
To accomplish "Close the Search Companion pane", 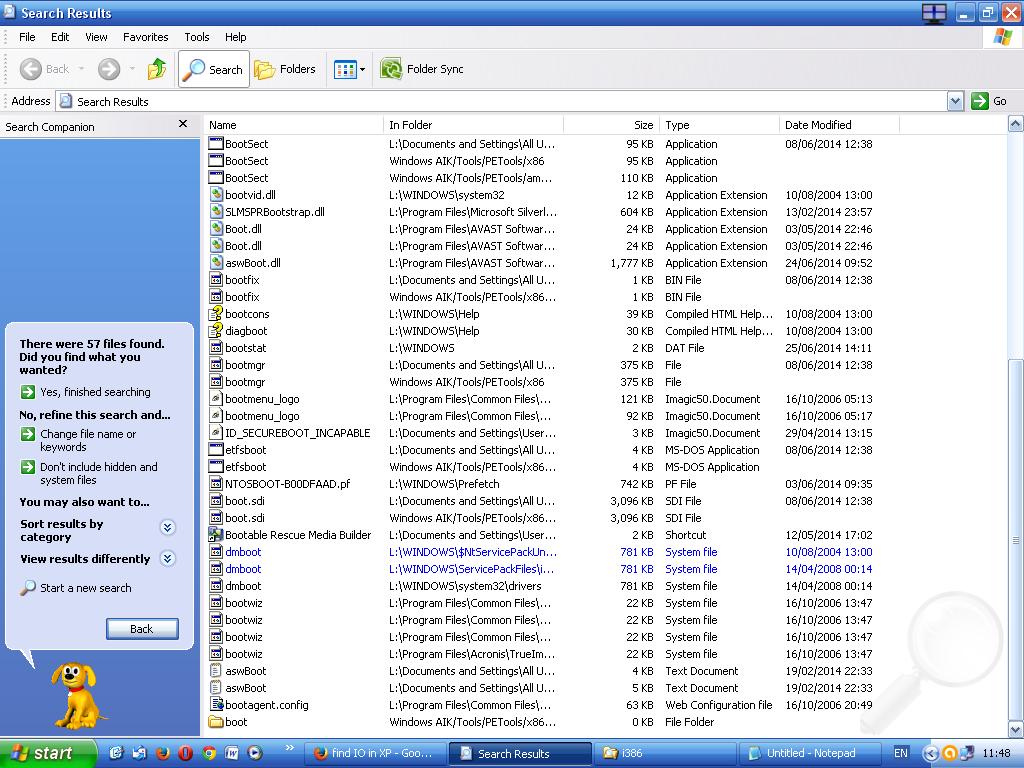I will [183, 124].
